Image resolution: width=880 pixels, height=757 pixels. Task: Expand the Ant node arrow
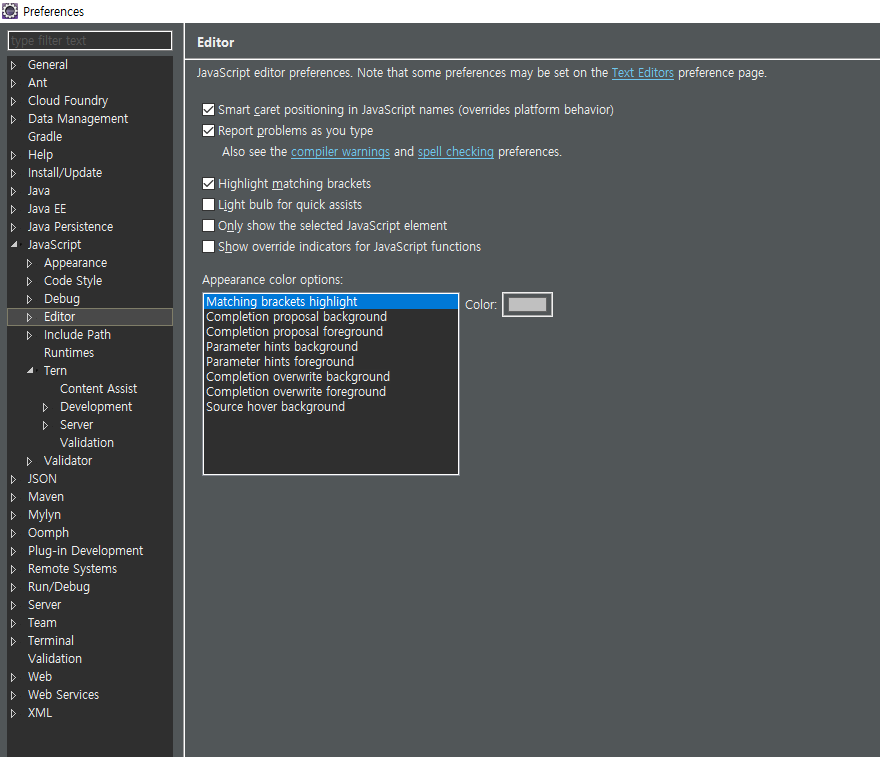click(13, 83)
